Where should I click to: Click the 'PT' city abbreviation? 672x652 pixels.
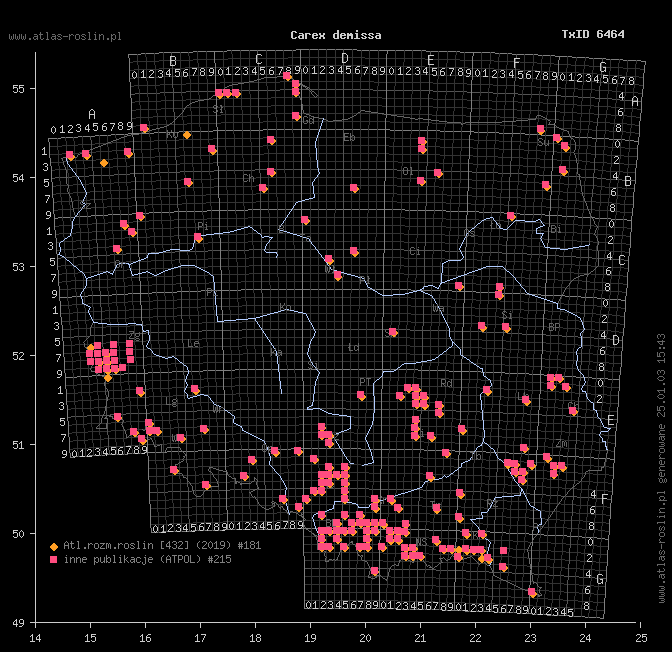[x=365, y=382]
